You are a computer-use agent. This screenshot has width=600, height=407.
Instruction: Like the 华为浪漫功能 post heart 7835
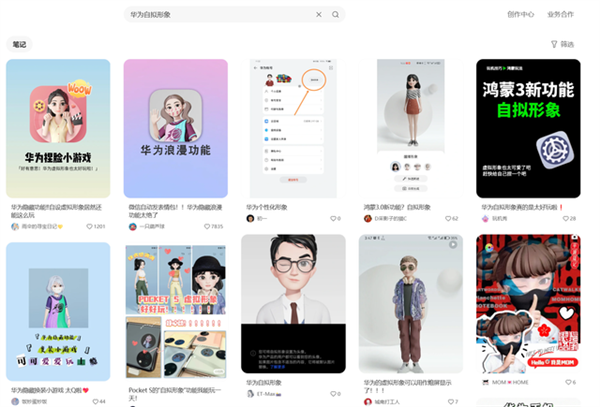pyautogui.click(x=207, y=226)
